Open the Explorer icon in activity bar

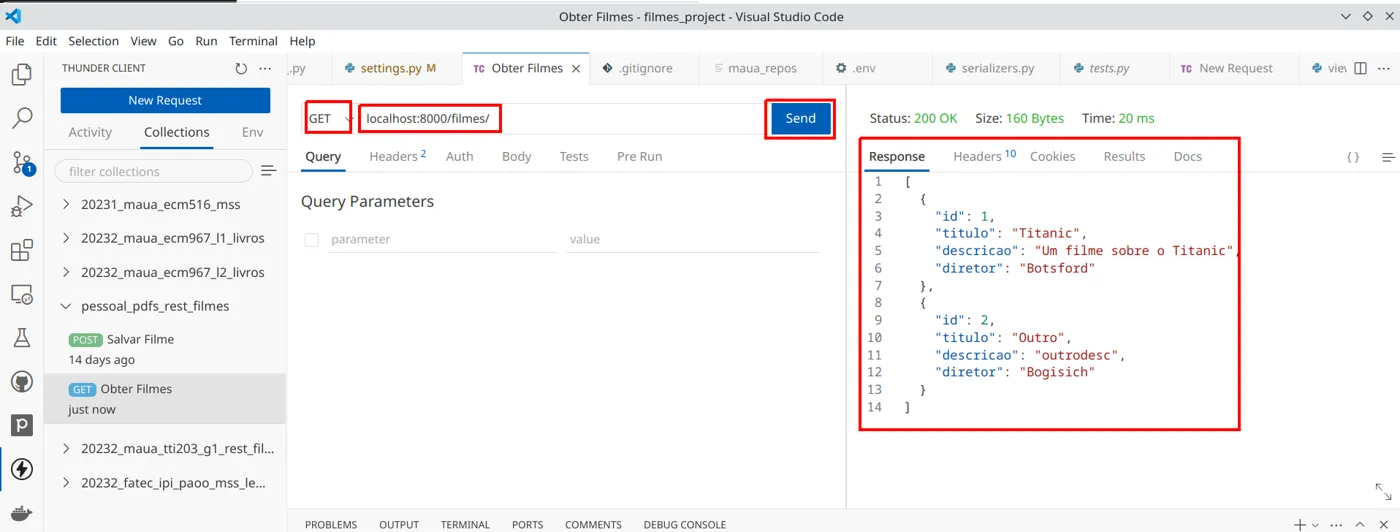tap(21, 74)
